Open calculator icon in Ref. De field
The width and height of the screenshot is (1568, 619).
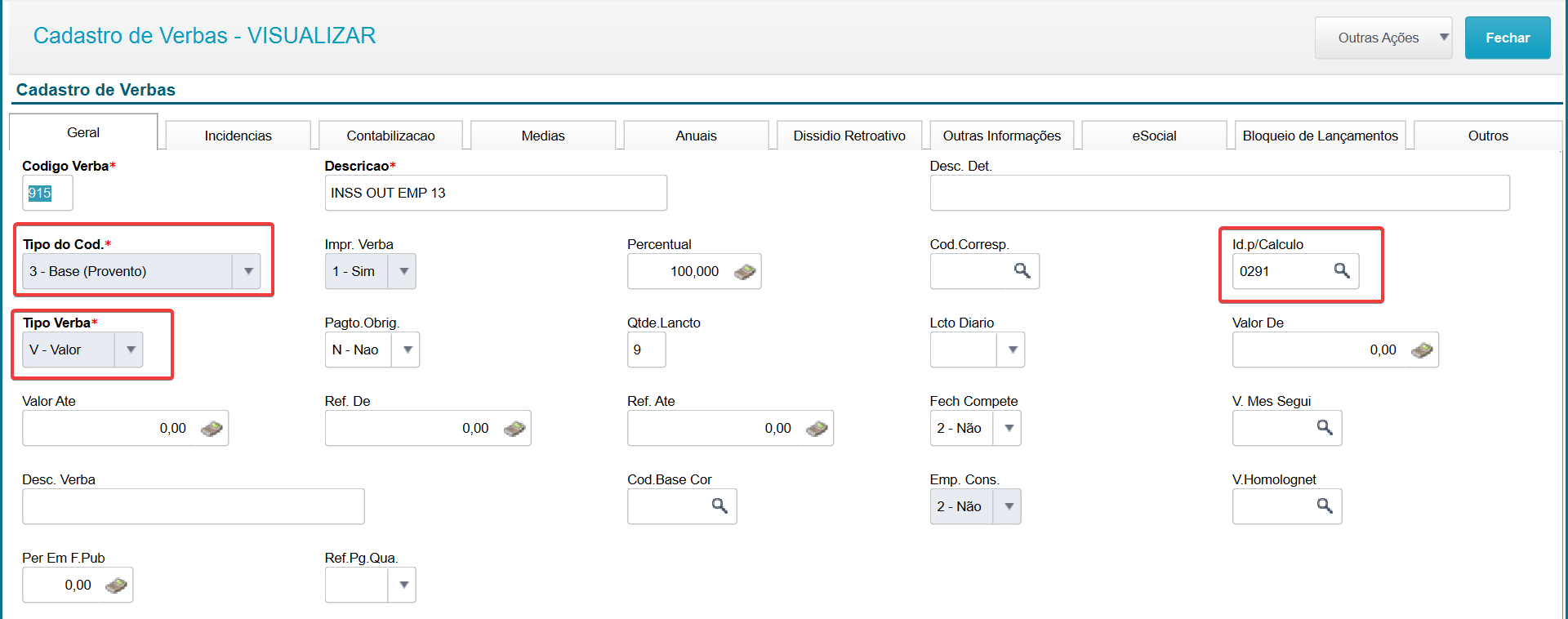pyautogui.click(x=514, y=429)
